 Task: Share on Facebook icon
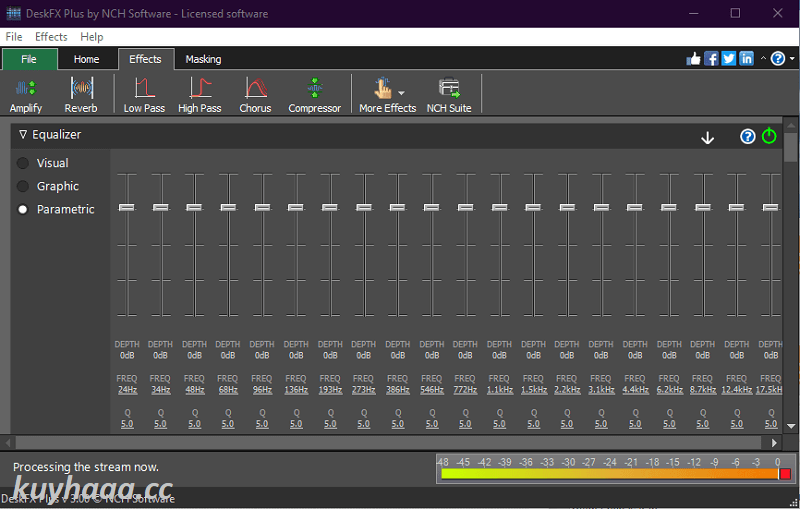point(711,59)
